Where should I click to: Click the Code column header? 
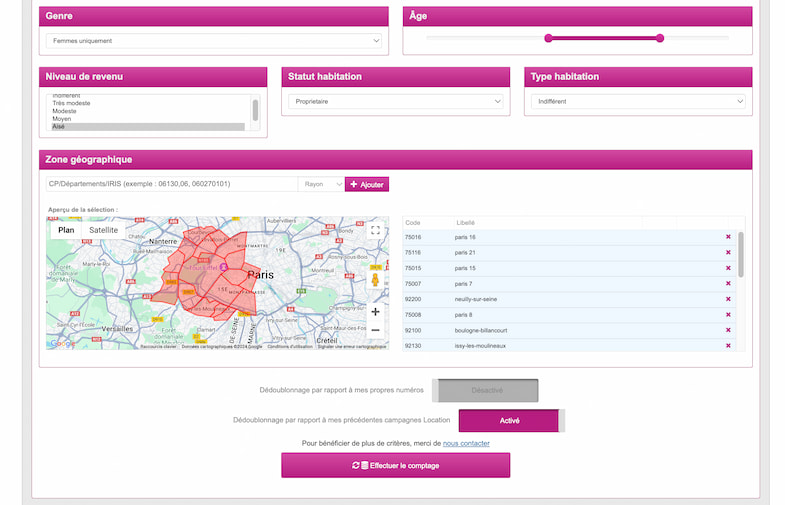(413, 223)
